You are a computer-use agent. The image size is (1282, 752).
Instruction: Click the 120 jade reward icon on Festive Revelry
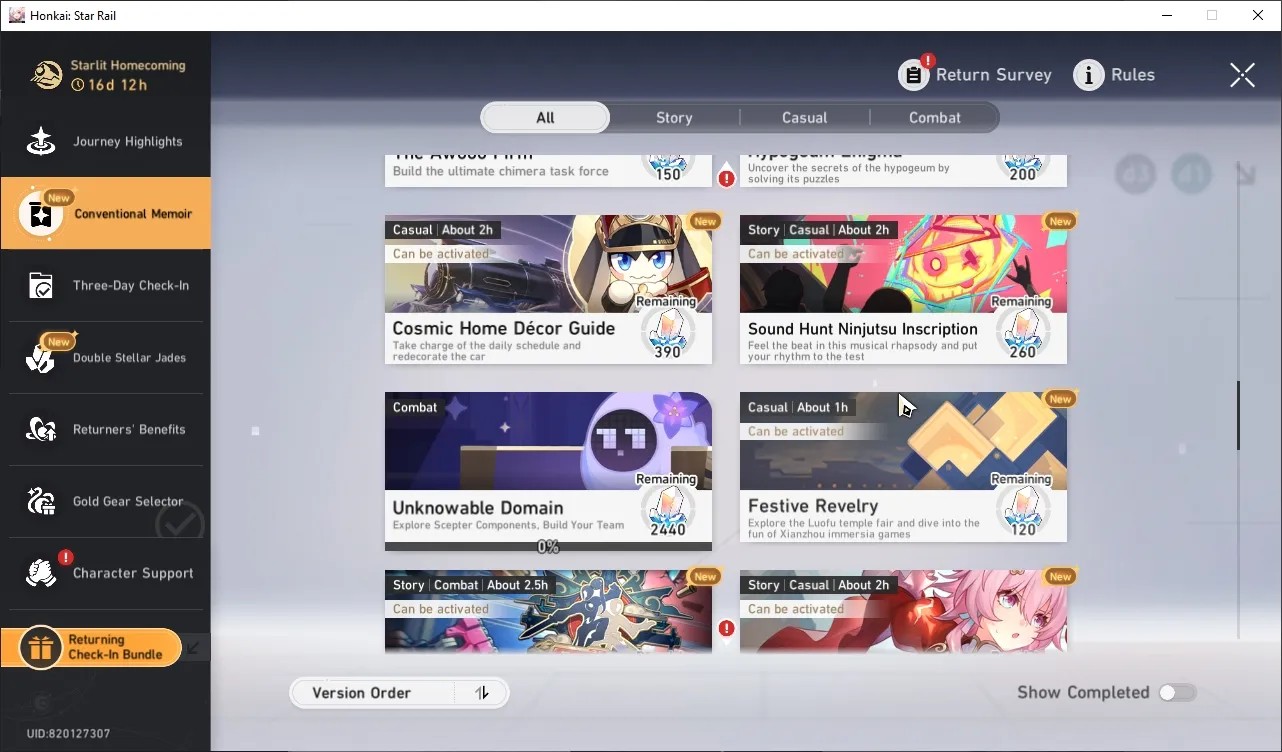[x=1022, y=511]
